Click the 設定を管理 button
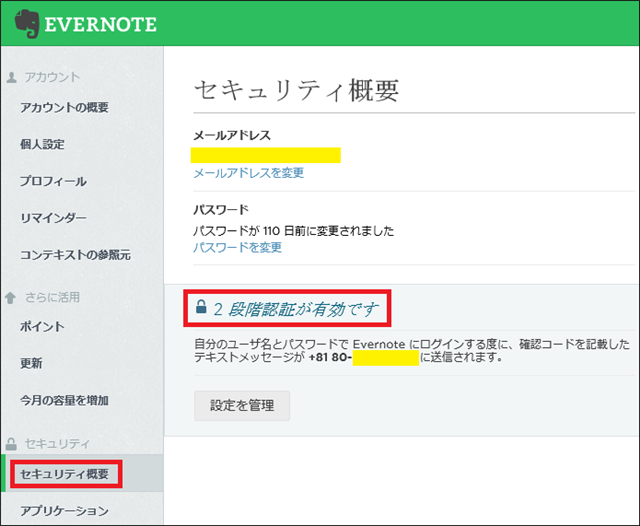This screenshot has height=526, width=640. [242, 406]
